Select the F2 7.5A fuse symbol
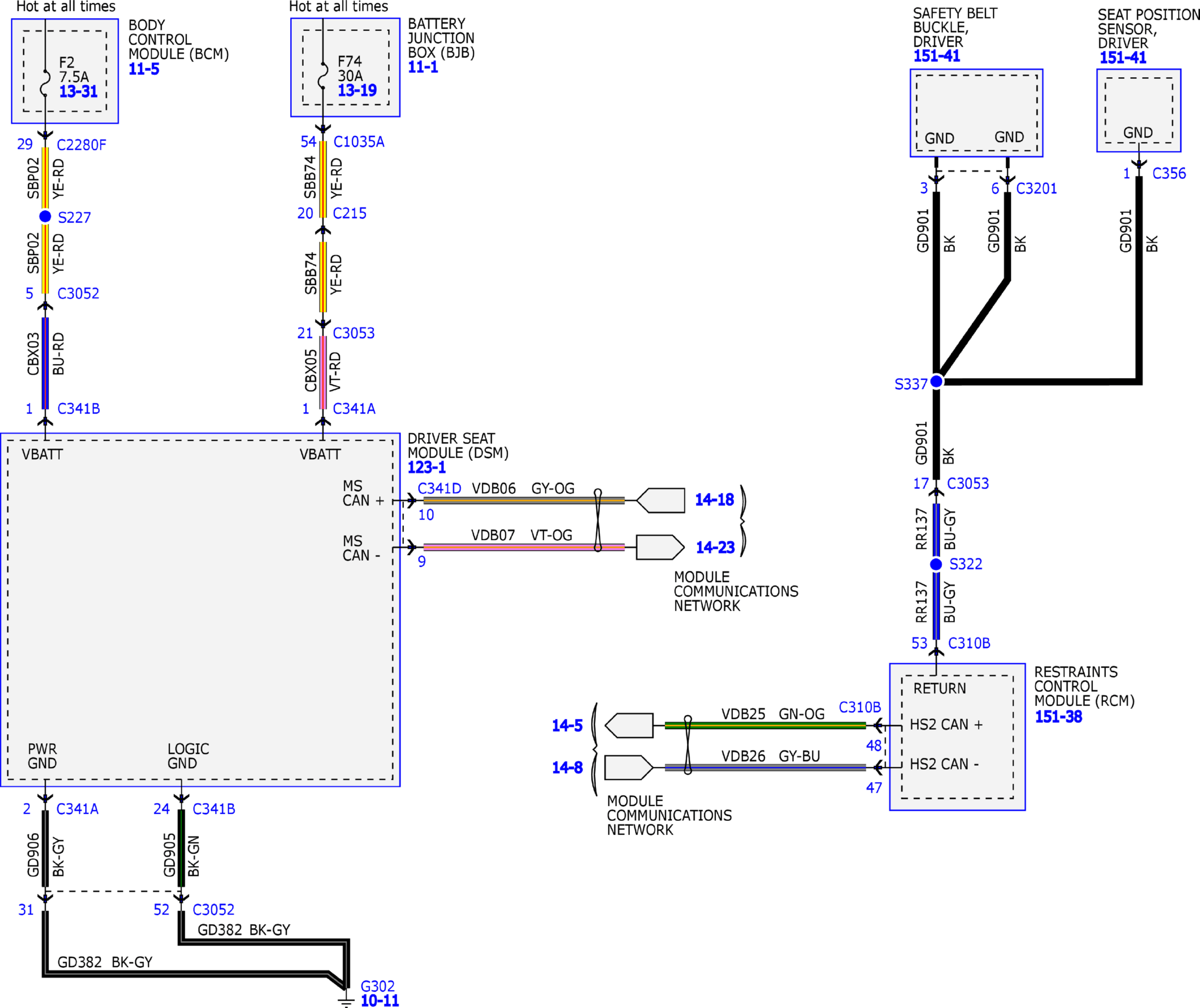This screenshot has height=1008, width=1200. coord(45,82)
